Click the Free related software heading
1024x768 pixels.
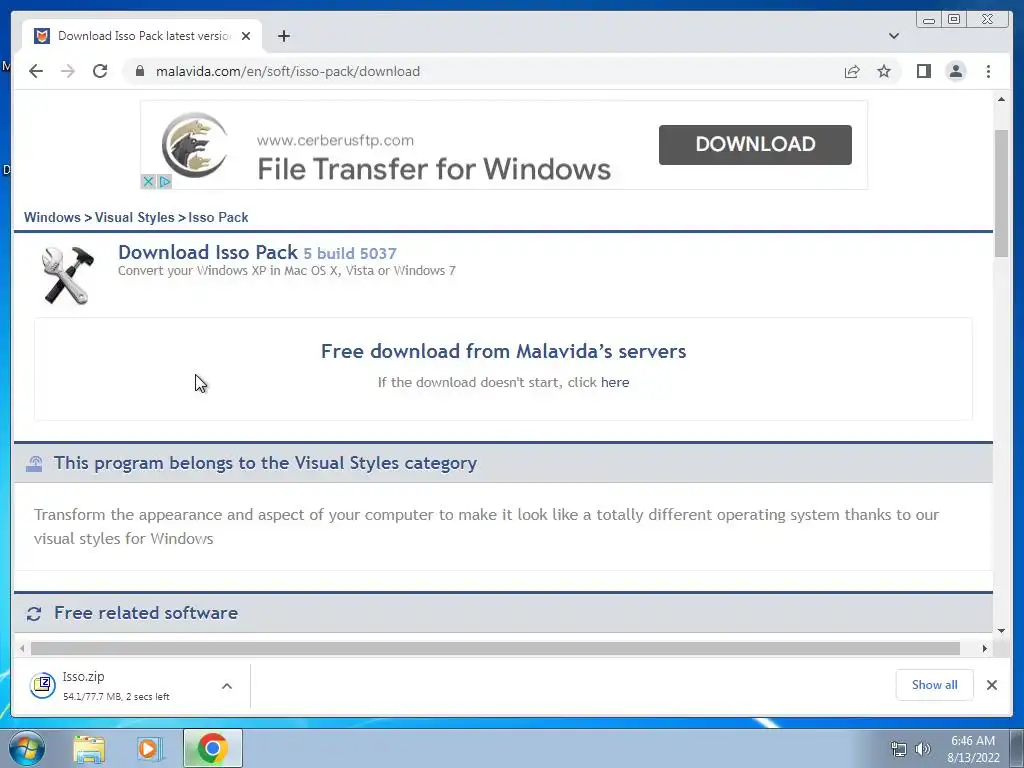pyautogui.click(x=146, y=613)
